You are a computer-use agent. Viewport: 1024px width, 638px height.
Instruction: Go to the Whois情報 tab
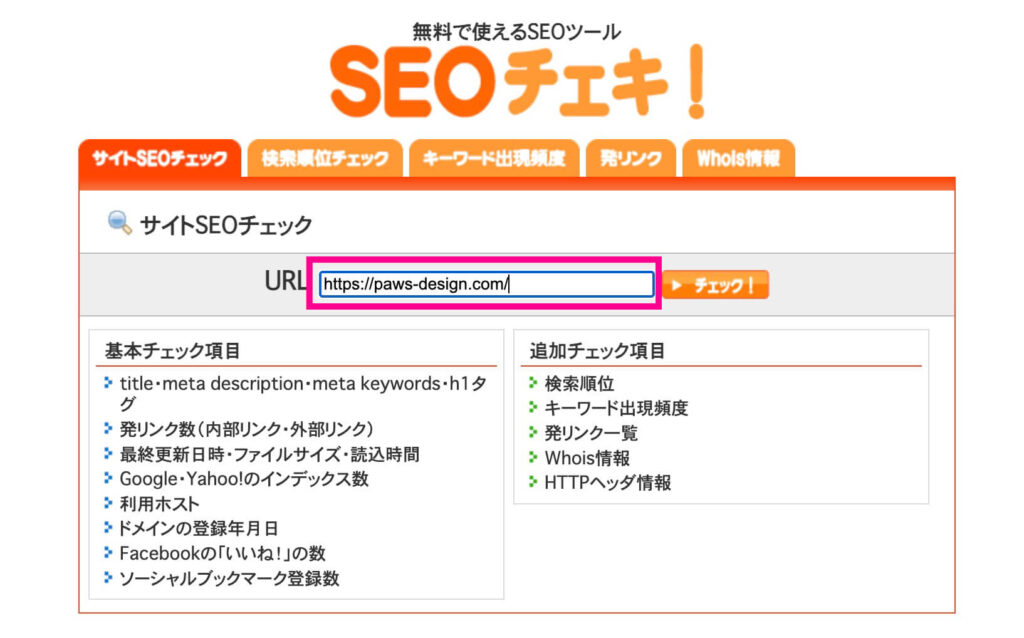[x=739, y=159]
